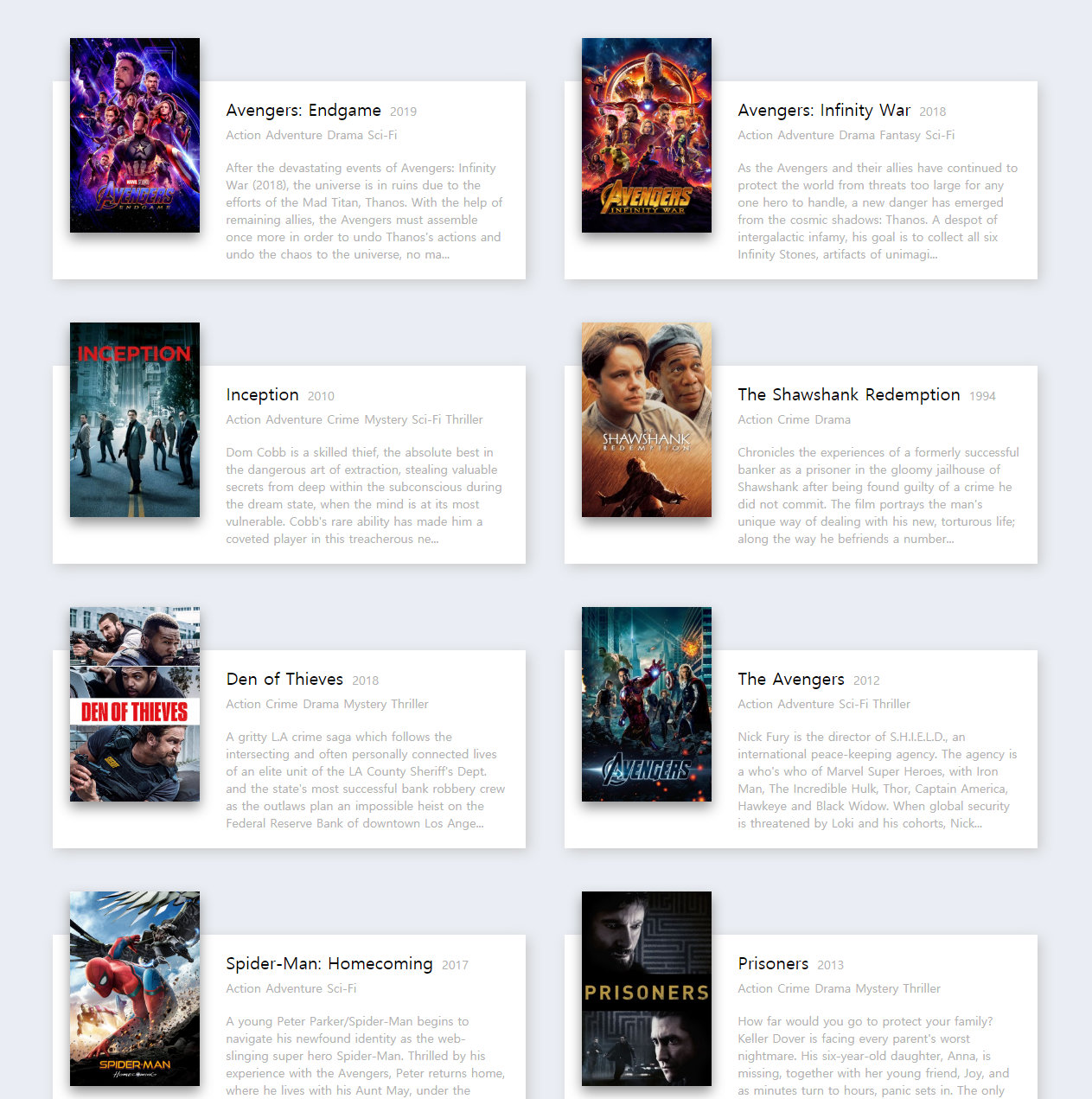1092x1099 pixels.
Task: Click year 1994 beside Shawshank Redemption
Action: 982,396
